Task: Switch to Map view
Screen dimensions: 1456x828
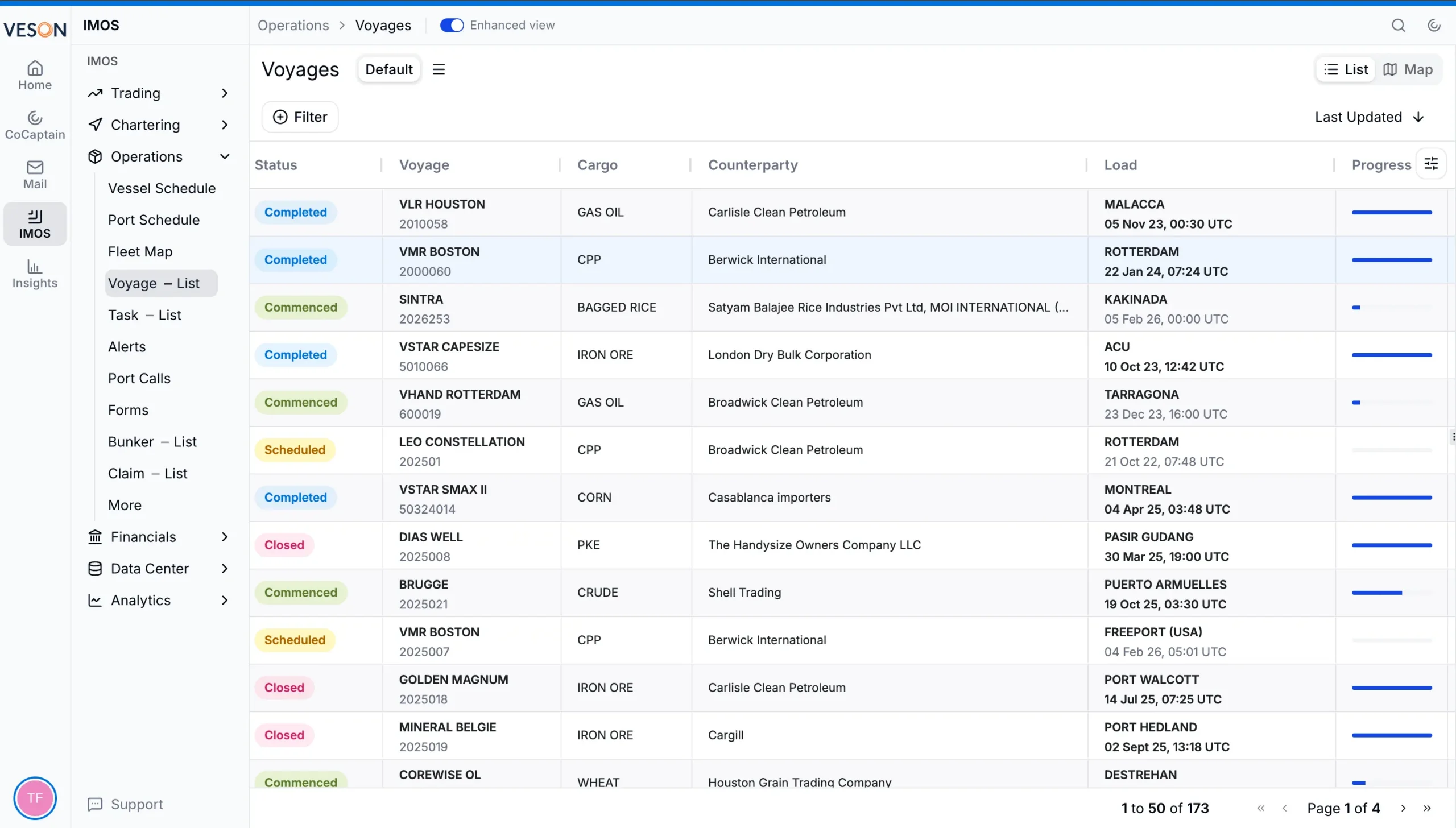Action: 1408,69
